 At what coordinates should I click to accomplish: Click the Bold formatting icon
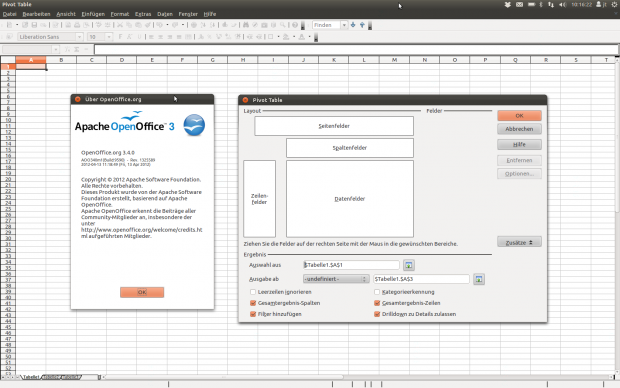(120, 37)
